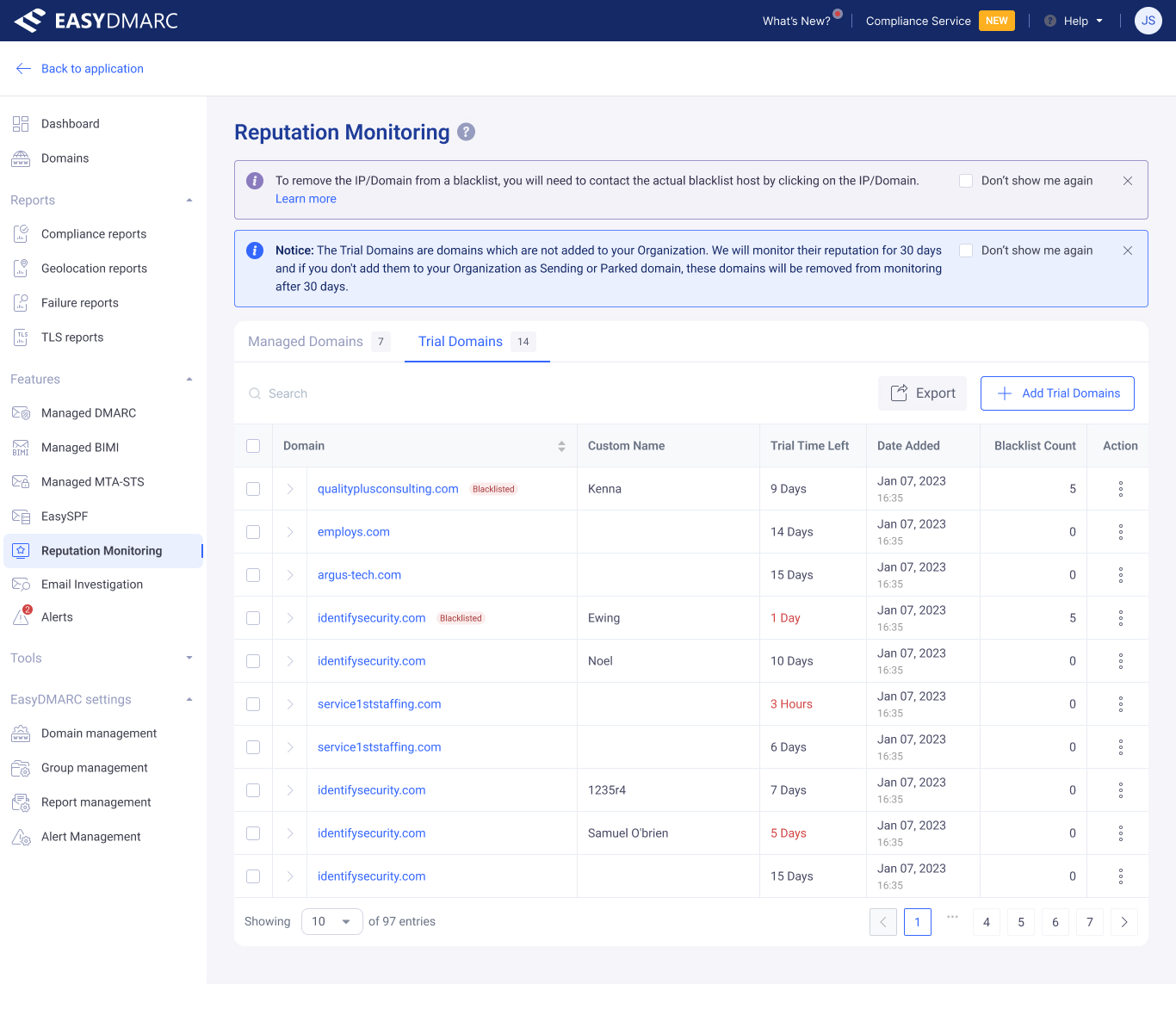Go to pagination page 7
Image resolution: width=1176 pixels, height=1015 pixels.
click(x=1090, y=922)
